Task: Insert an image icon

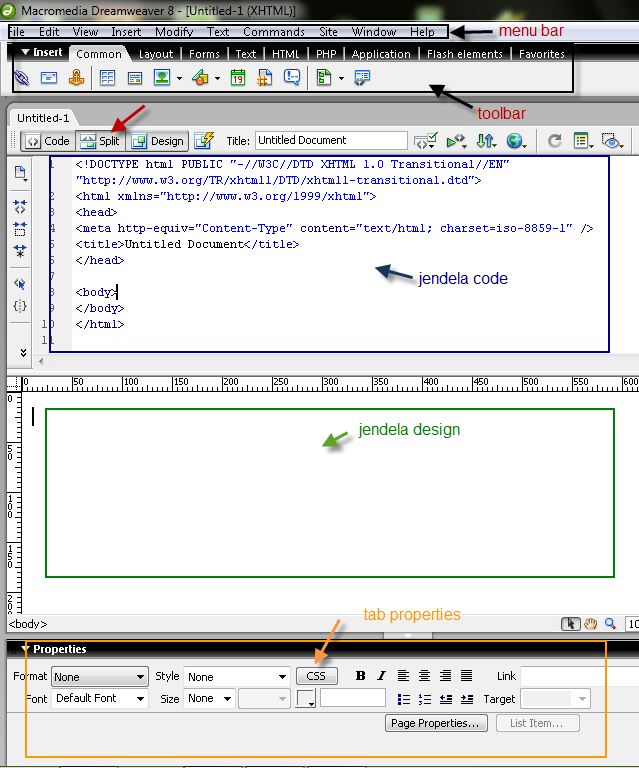Action: point(162,77)
